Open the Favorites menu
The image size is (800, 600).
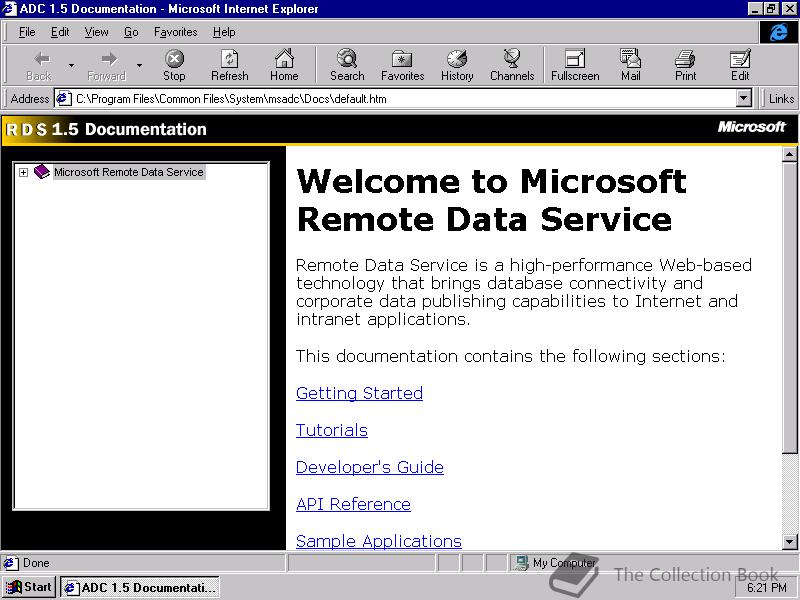[176, 32]
